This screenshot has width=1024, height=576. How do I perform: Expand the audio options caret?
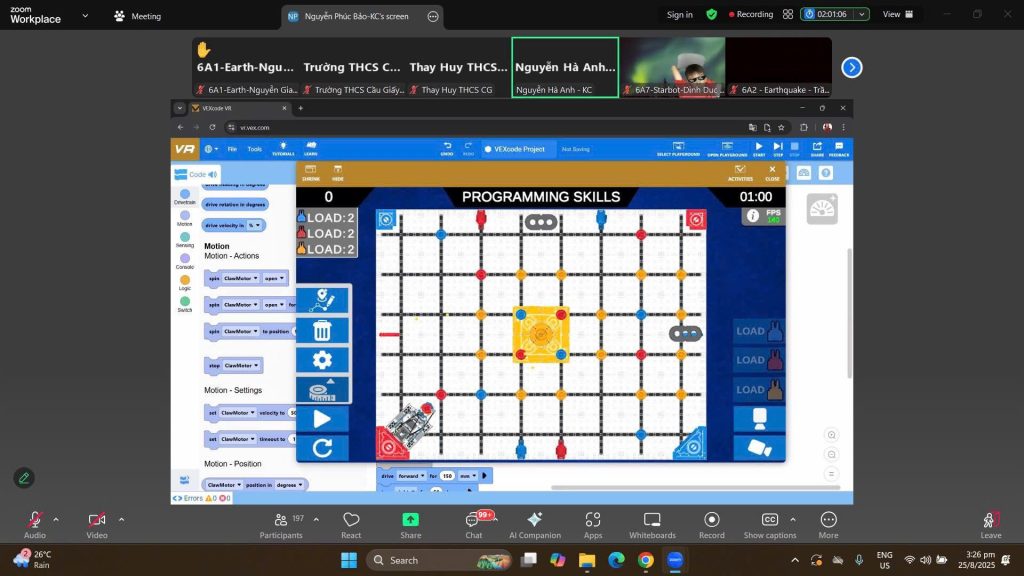point(56,520)
